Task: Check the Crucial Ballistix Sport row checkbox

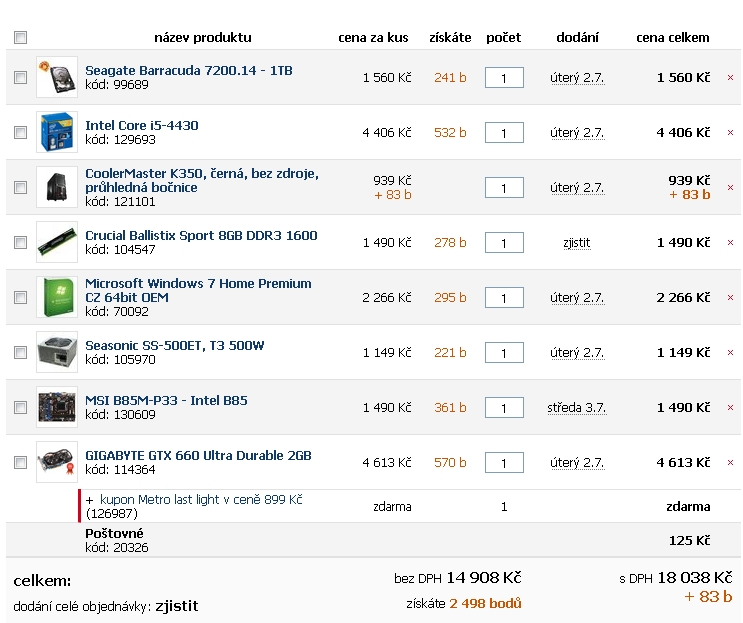Action: [x=20, y=242]
